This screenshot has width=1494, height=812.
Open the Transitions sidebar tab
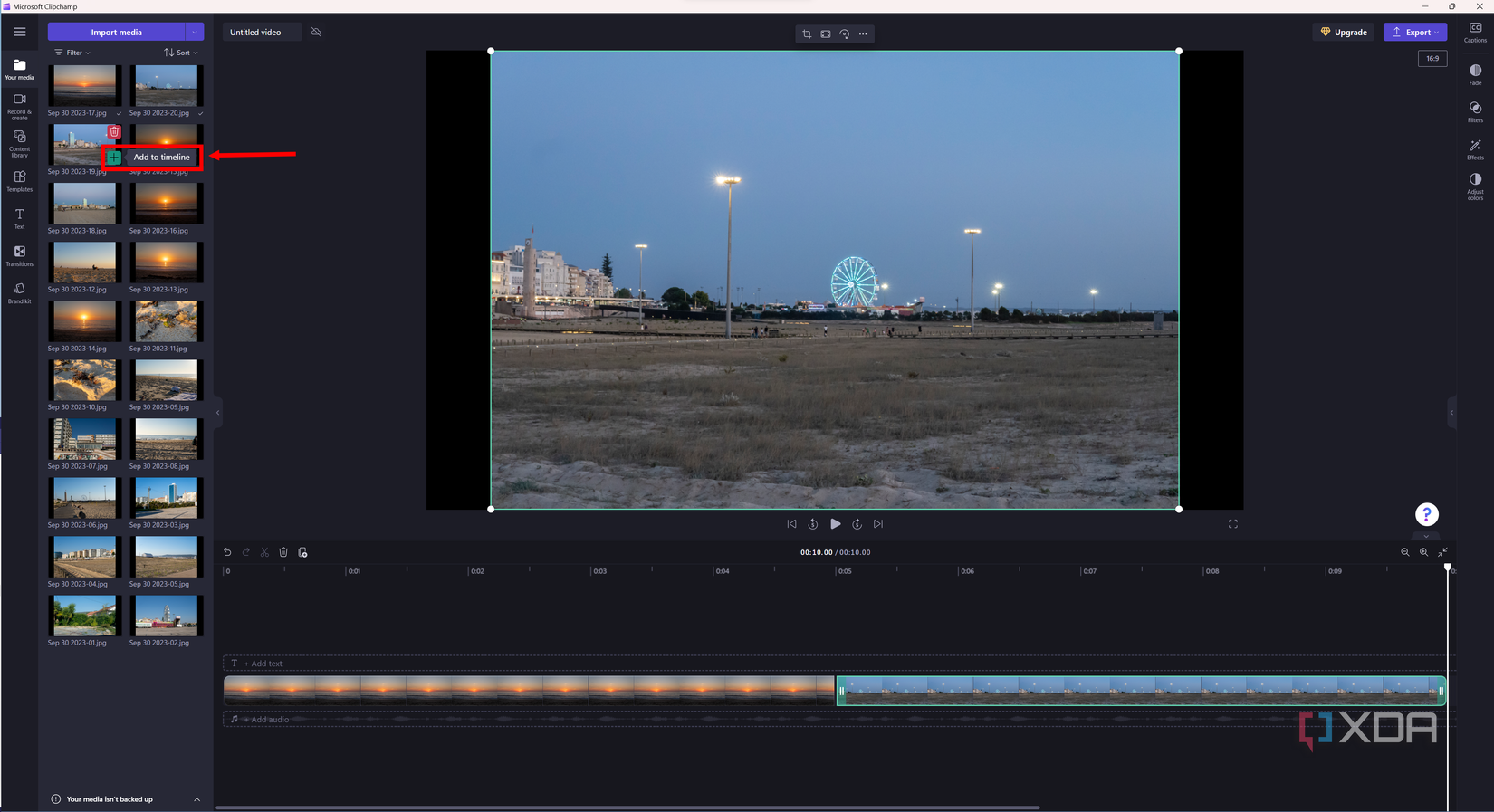pyautogui.click(x=19, y=256)
